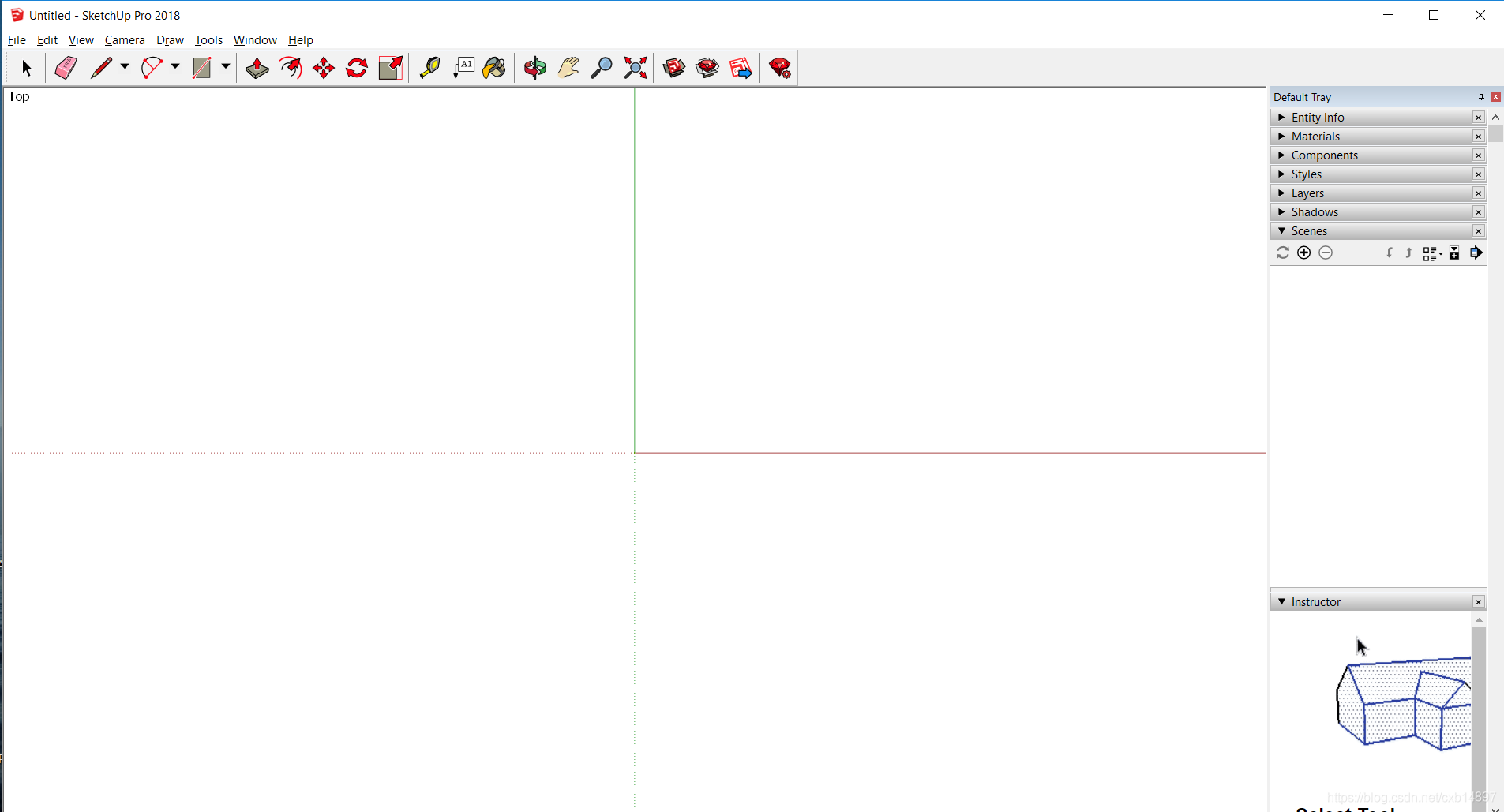Screen dimensions: 1504x812
Task: Expand the Layers panel
Action: (1281, 193)
